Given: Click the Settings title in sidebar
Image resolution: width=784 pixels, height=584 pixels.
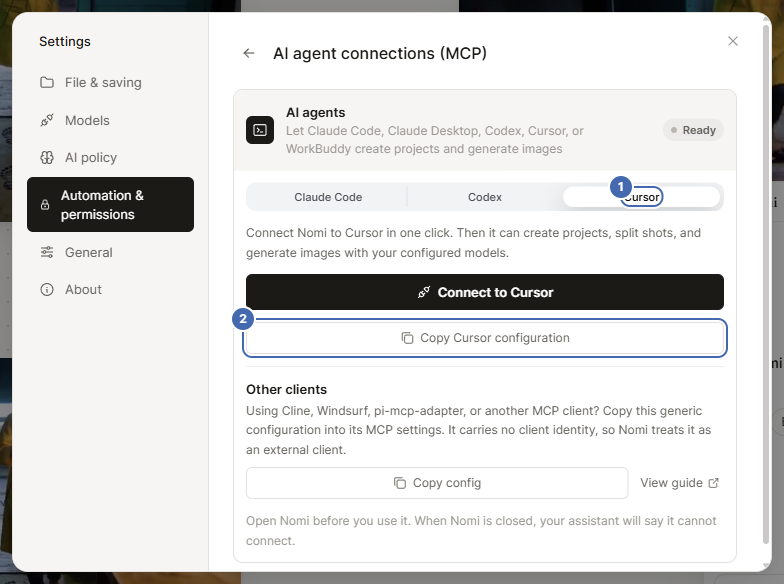Looking at the screenshot, I should coord(65,42).
